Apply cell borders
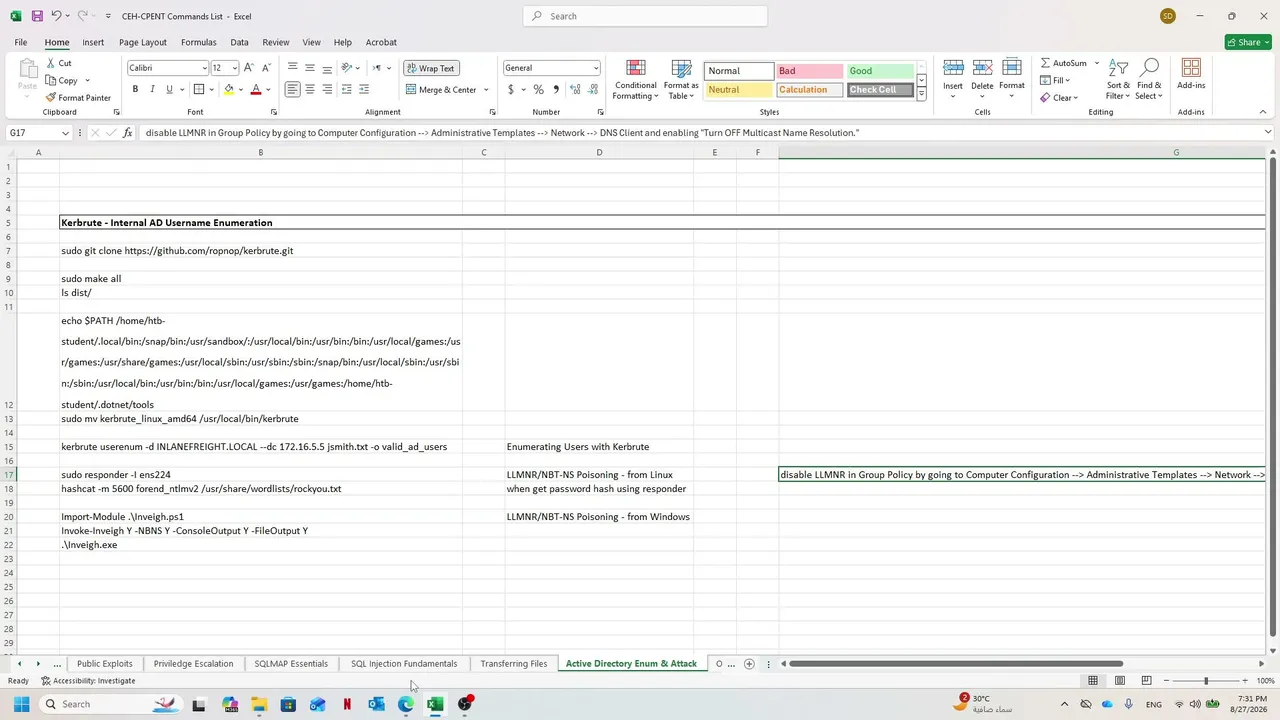Screen dimensions: 1280x720 (199, 89)
